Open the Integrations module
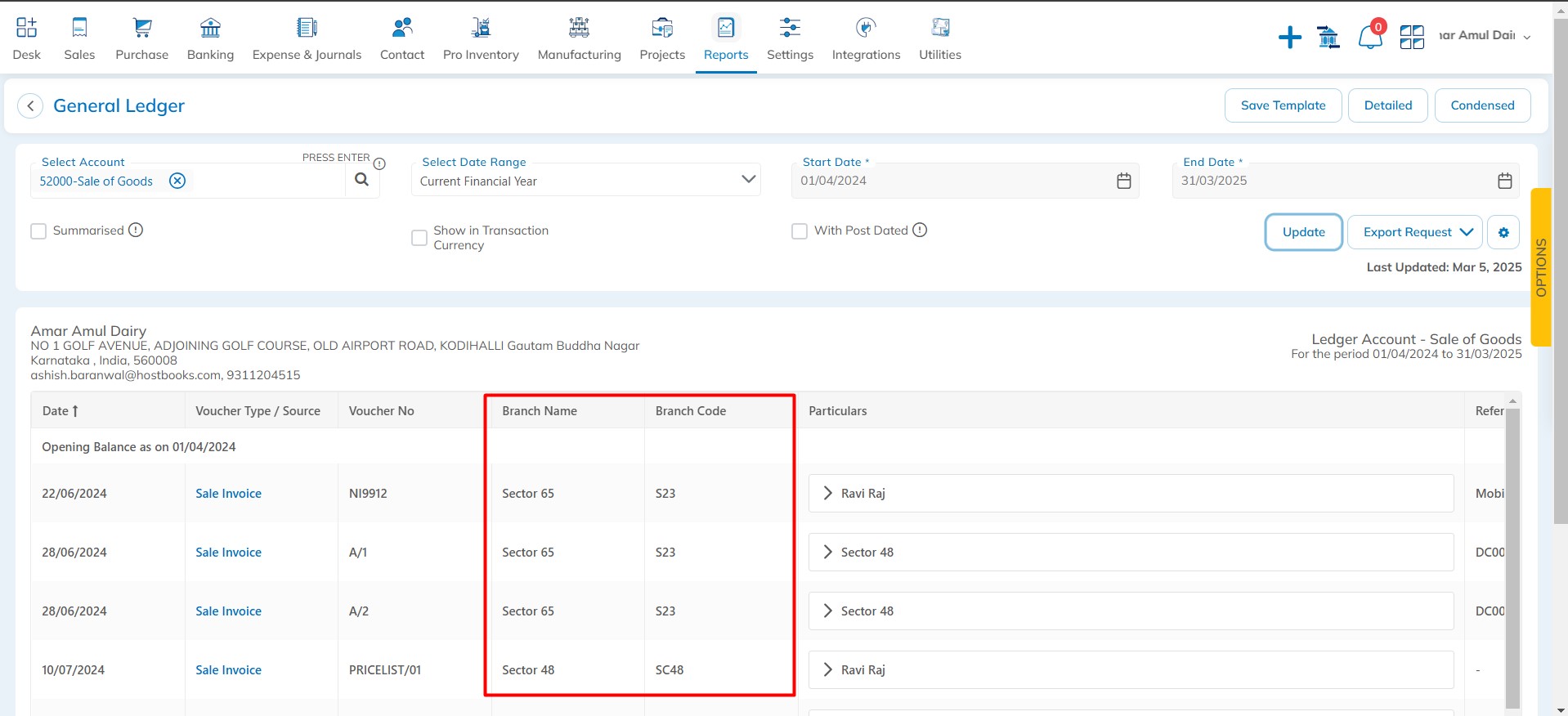1568x716 pixels. [x=866, y=38]
